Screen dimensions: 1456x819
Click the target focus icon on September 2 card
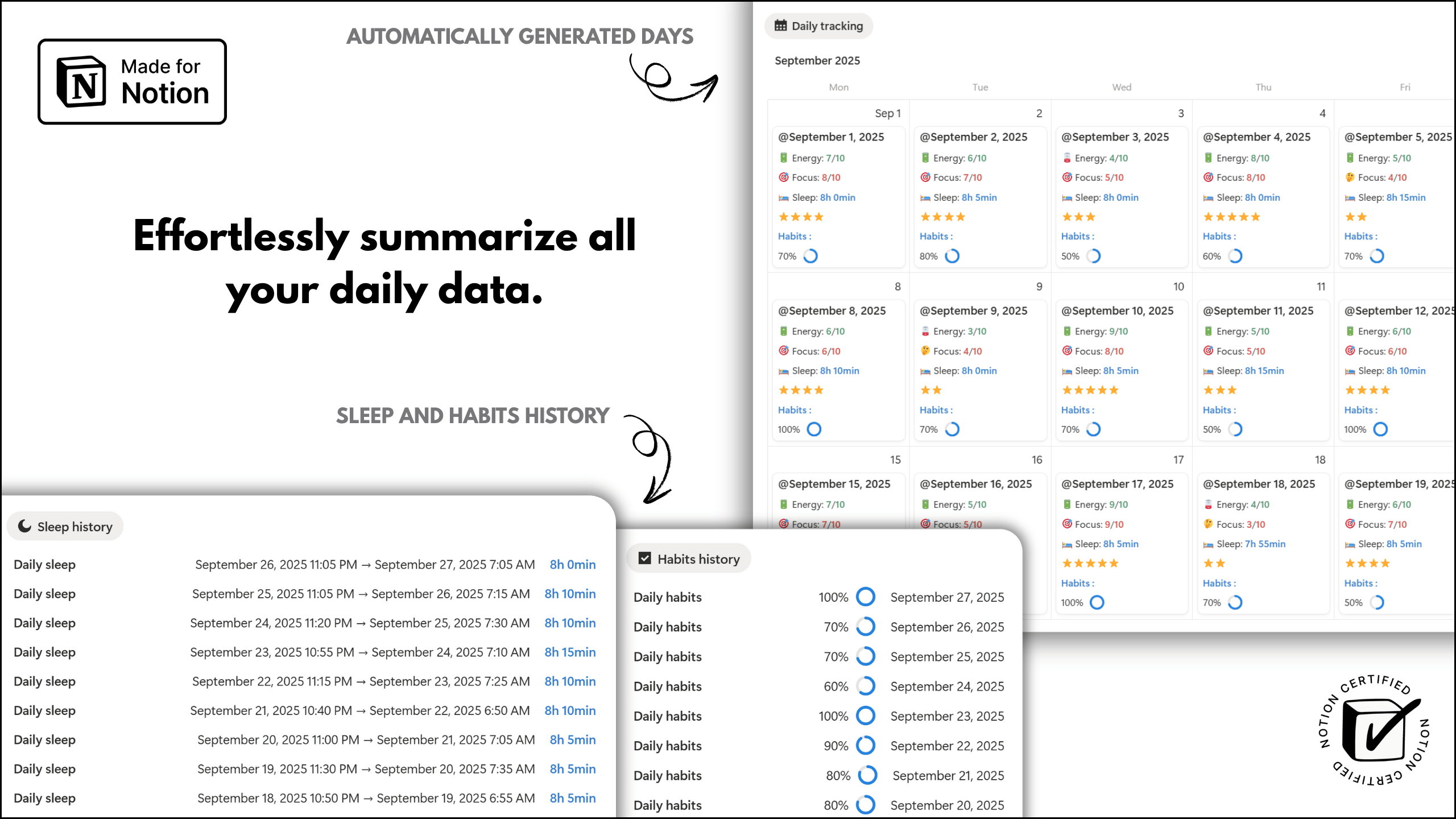[x=925, y=177]
